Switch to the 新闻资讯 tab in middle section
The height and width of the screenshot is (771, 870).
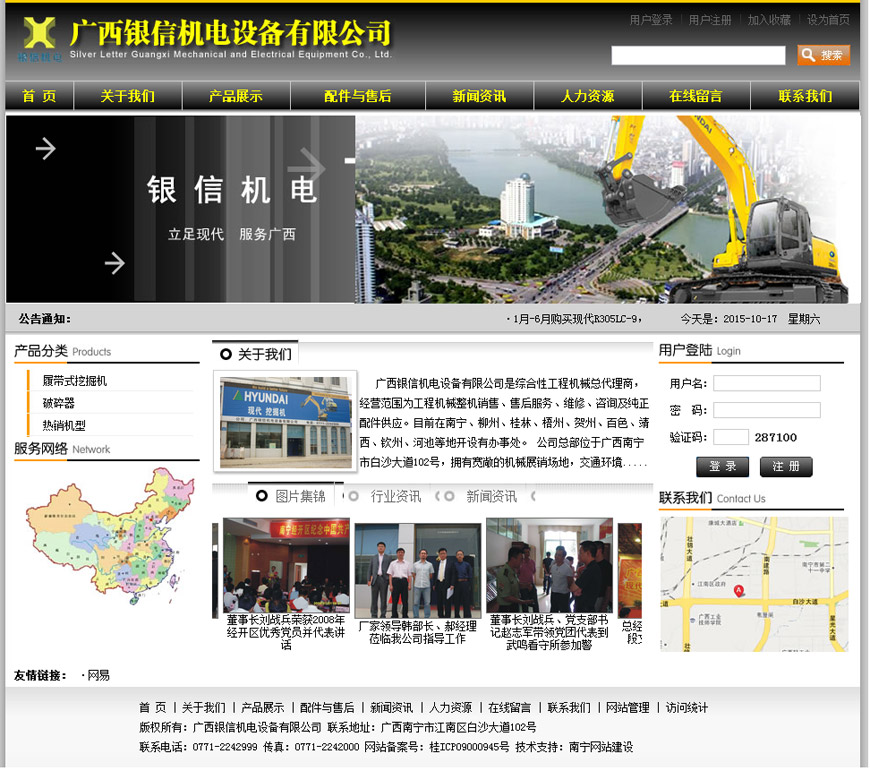pyautogui.click(x=491, y=496)
